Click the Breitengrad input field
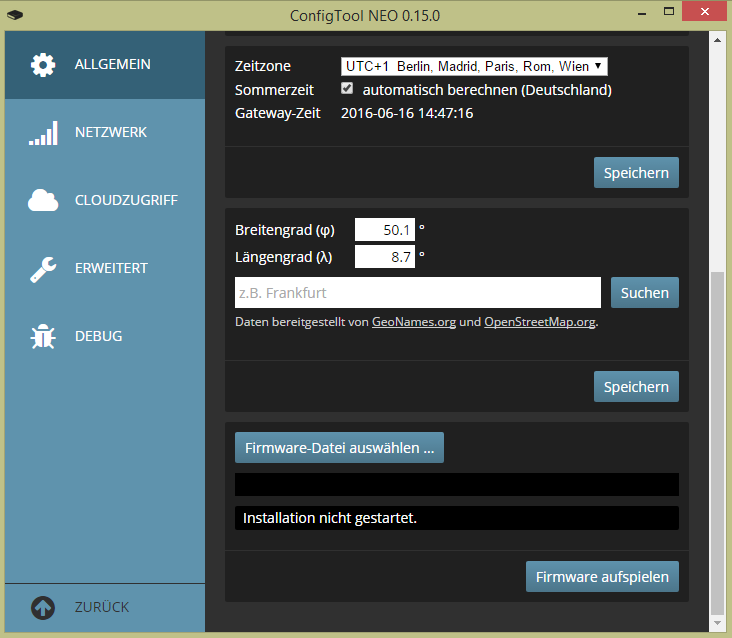Image resolution: width=732 pixels, height=638 pixels. pos(385,230)
